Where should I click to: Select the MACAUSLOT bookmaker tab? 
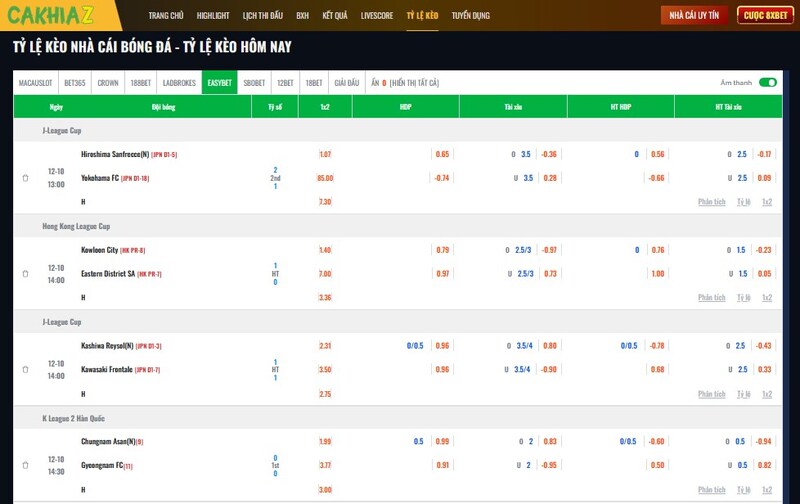[x=35, y=83]
